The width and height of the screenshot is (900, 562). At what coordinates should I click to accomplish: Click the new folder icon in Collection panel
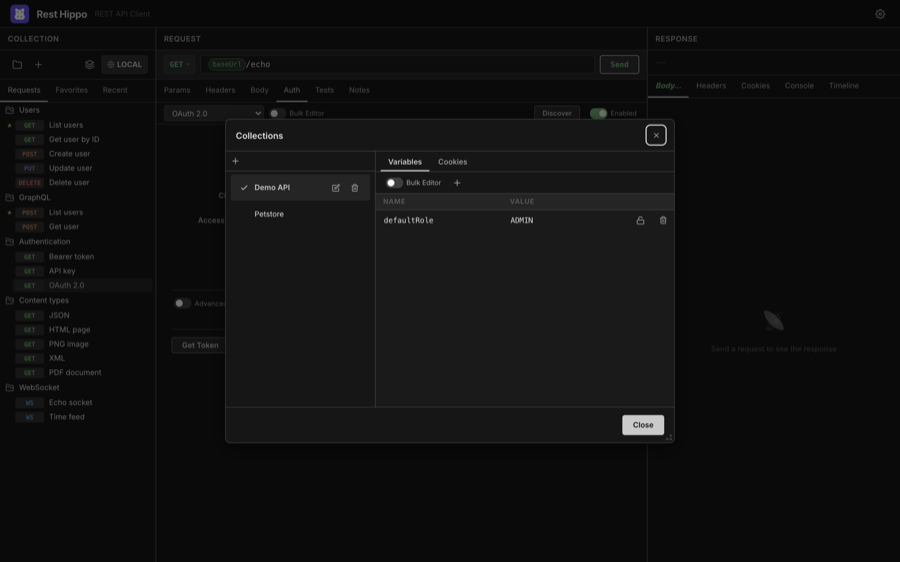(x=17, y=64)
